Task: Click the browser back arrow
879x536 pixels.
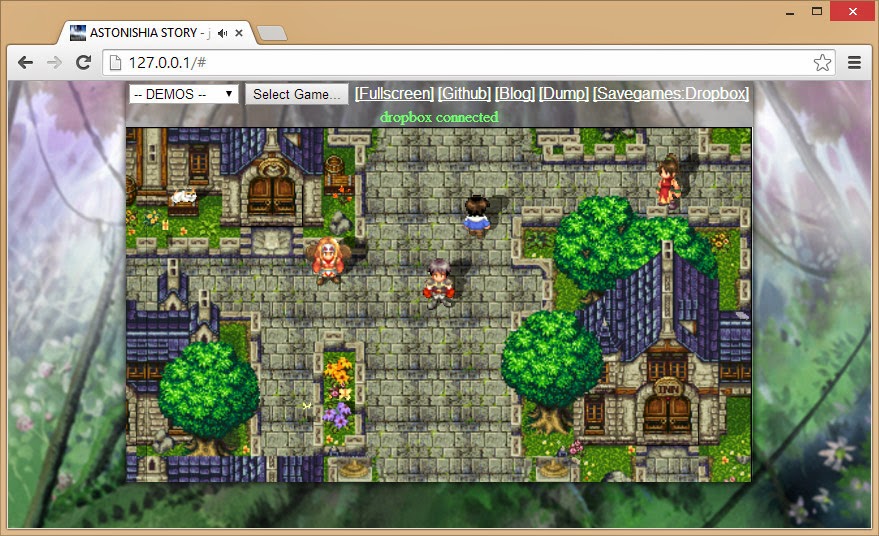Action: (26, 62)
